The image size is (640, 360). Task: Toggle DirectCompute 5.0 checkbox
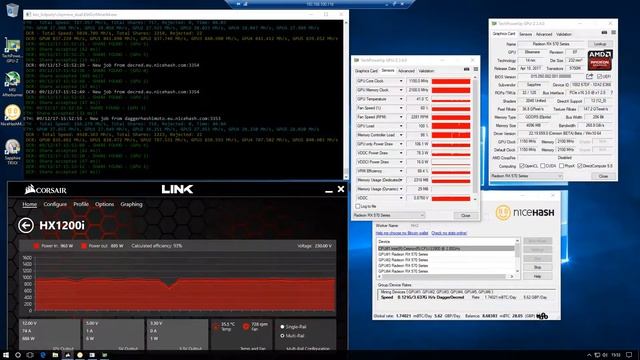pos(580,166)
